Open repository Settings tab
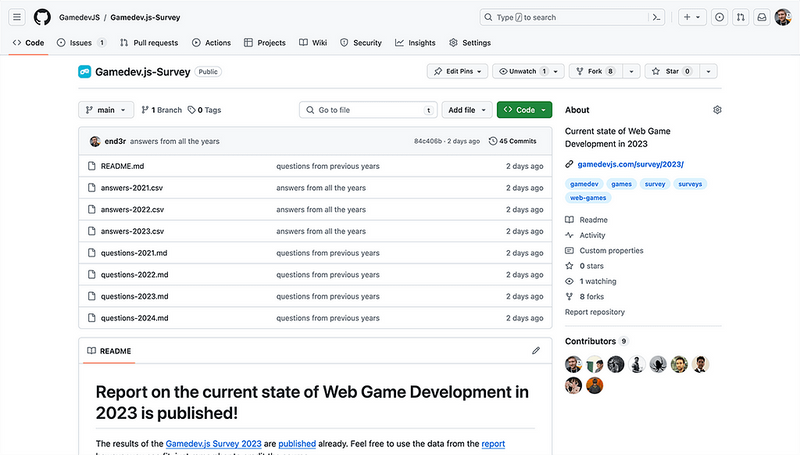 pos(470,43)
